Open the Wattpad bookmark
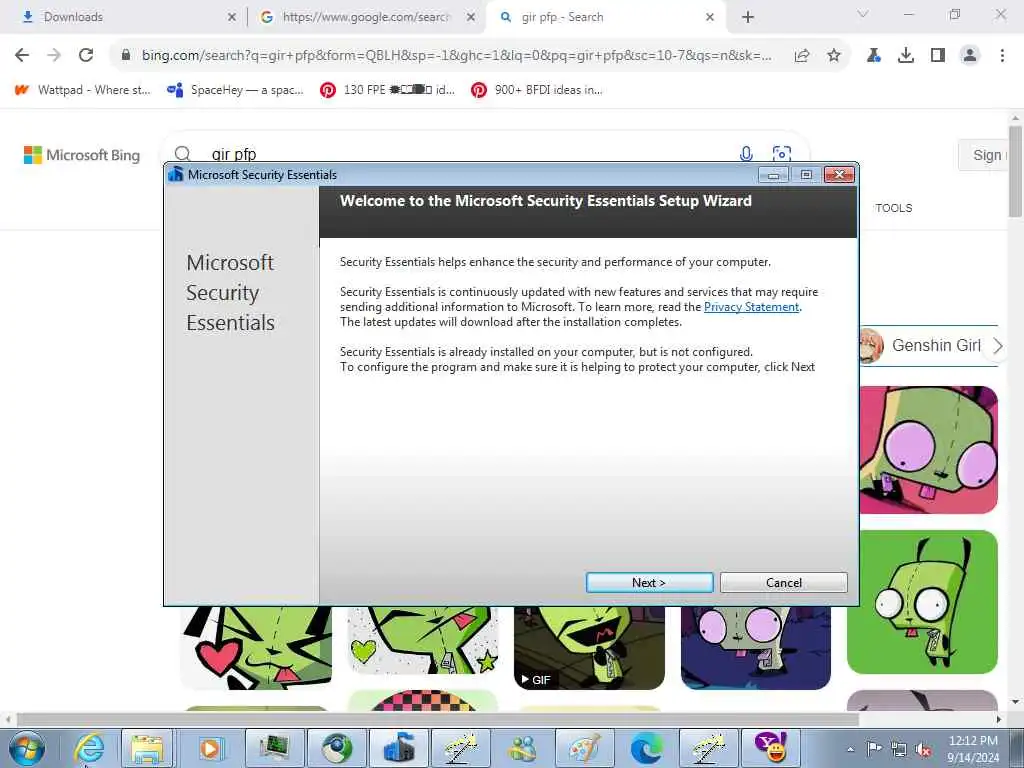The width and height of the screenshot is (1024, 768). (82, 90)
